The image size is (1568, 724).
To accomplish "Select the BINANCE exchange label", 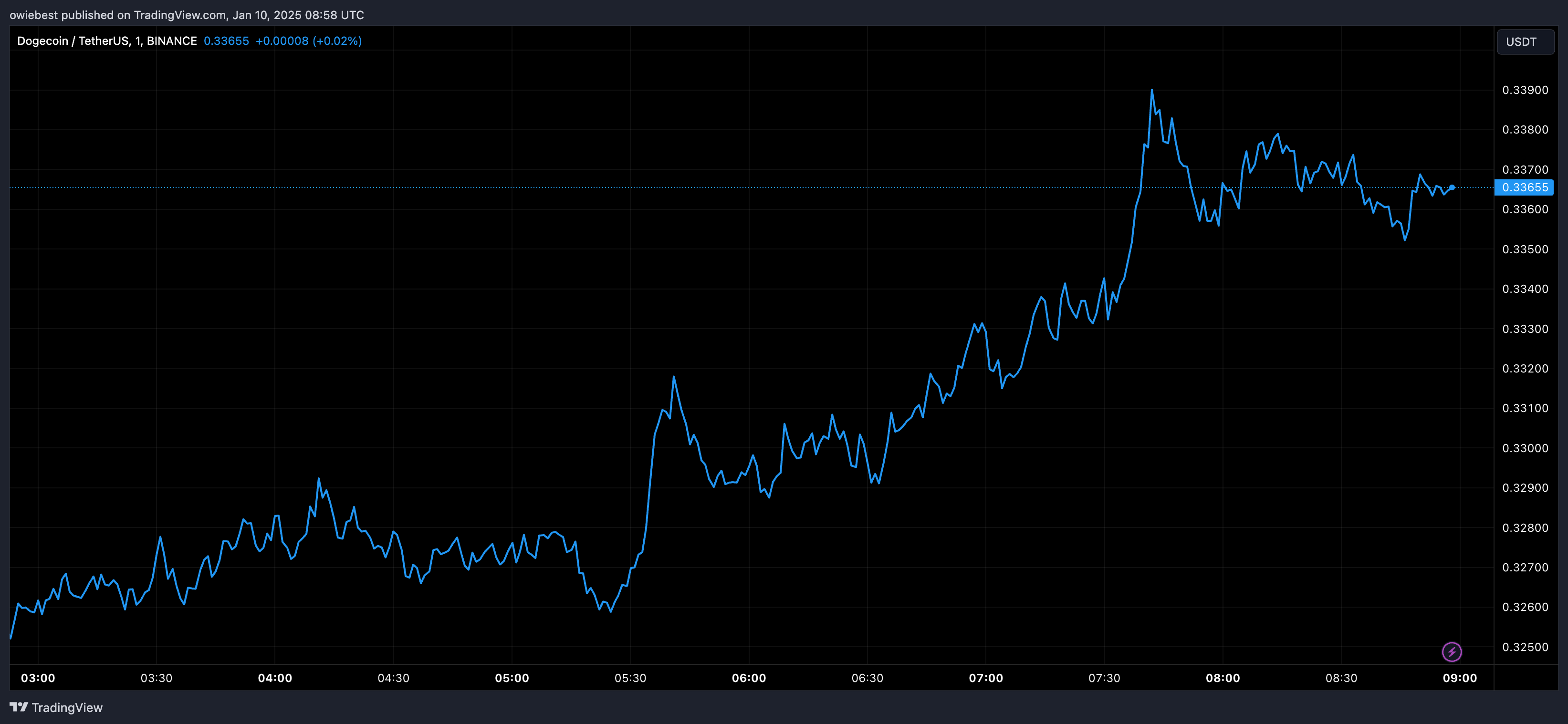I will pyautogui.click(x=172, y=40).
